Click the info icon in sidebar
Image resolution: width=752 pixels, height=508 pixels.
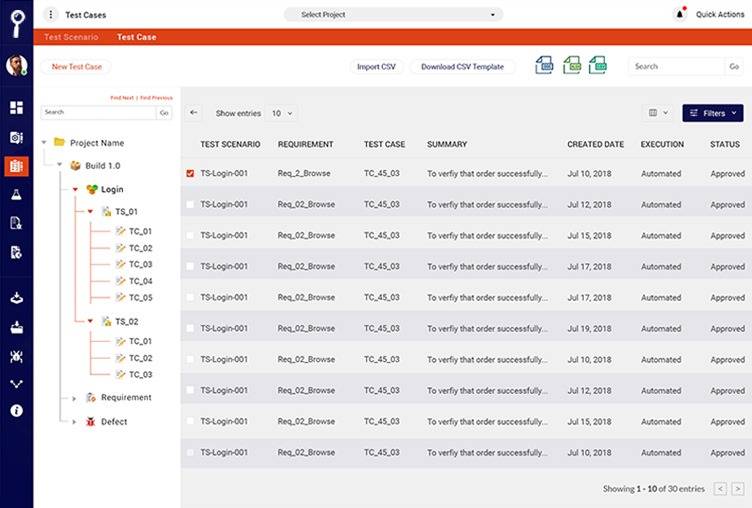pyautogui.click(x=16, y=411)
